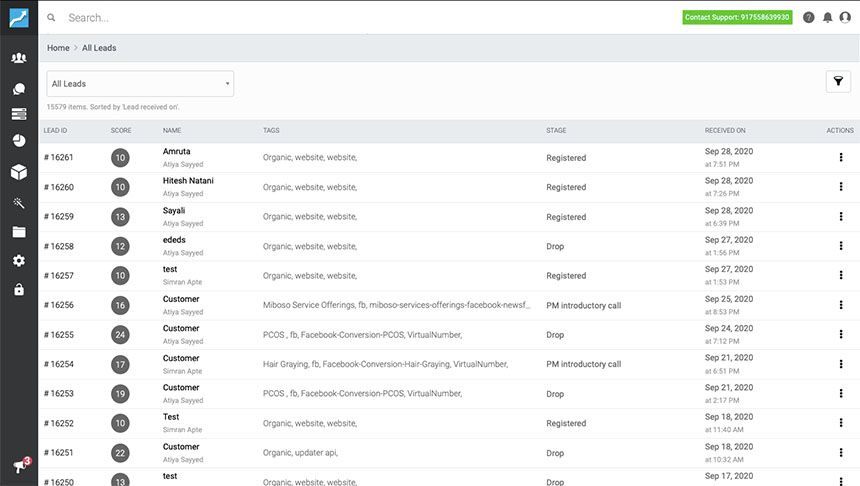Sort by SCORE column header
Screen dimensions: 860x486
tap(121, 131)
